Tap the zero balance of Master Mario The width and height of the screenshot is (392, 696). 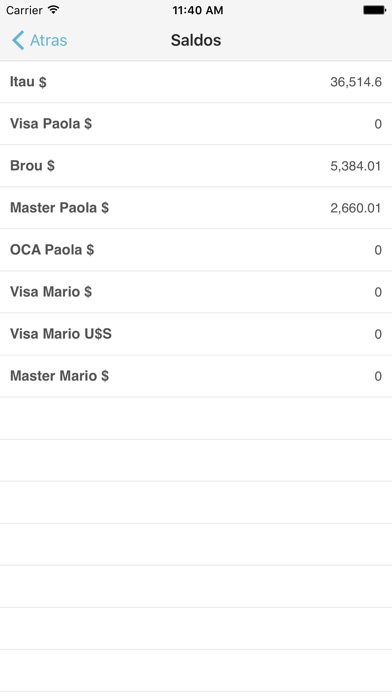(x=378, y=376)
